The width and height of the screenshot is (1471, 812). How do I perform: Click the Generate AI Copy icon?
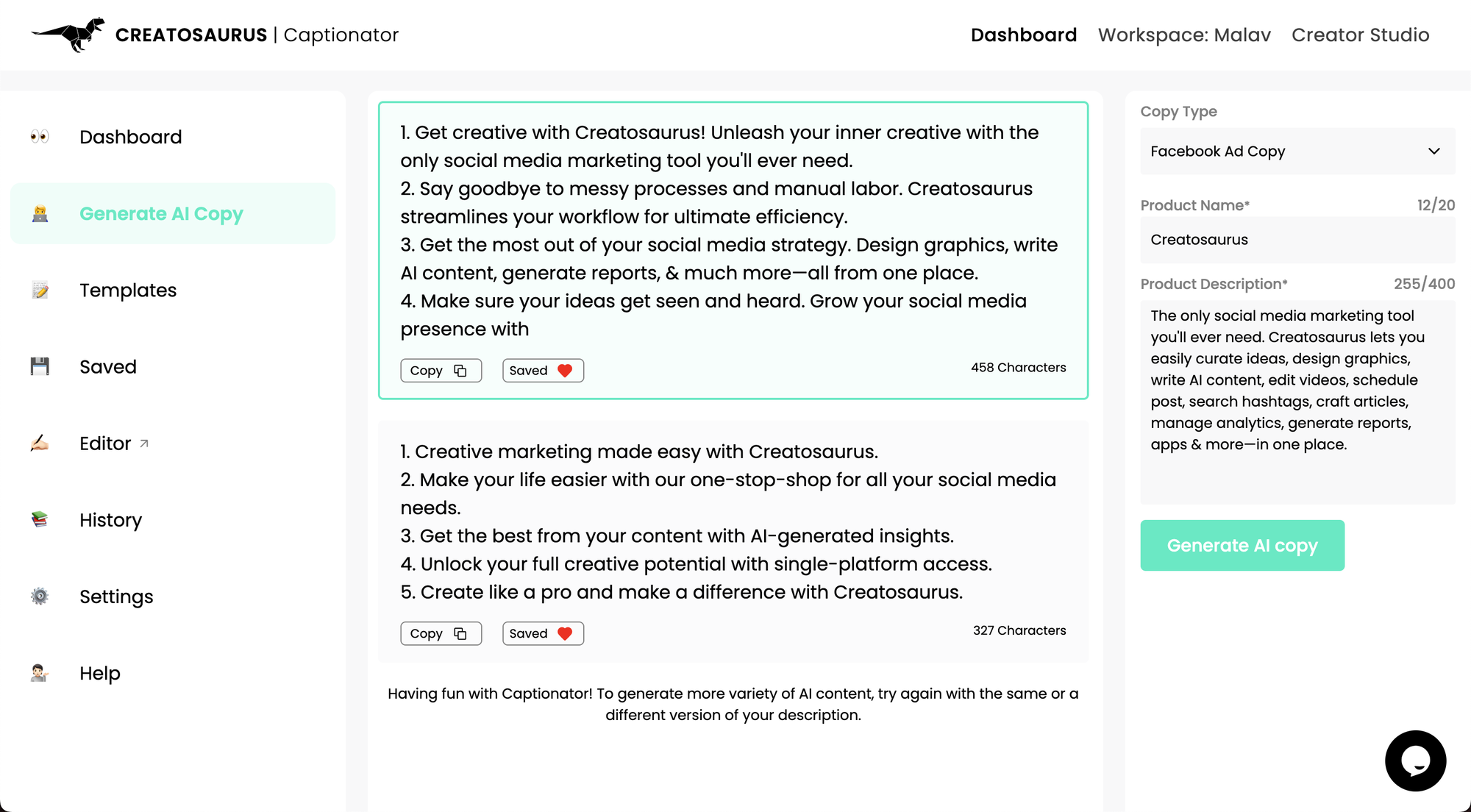(40, 213)
